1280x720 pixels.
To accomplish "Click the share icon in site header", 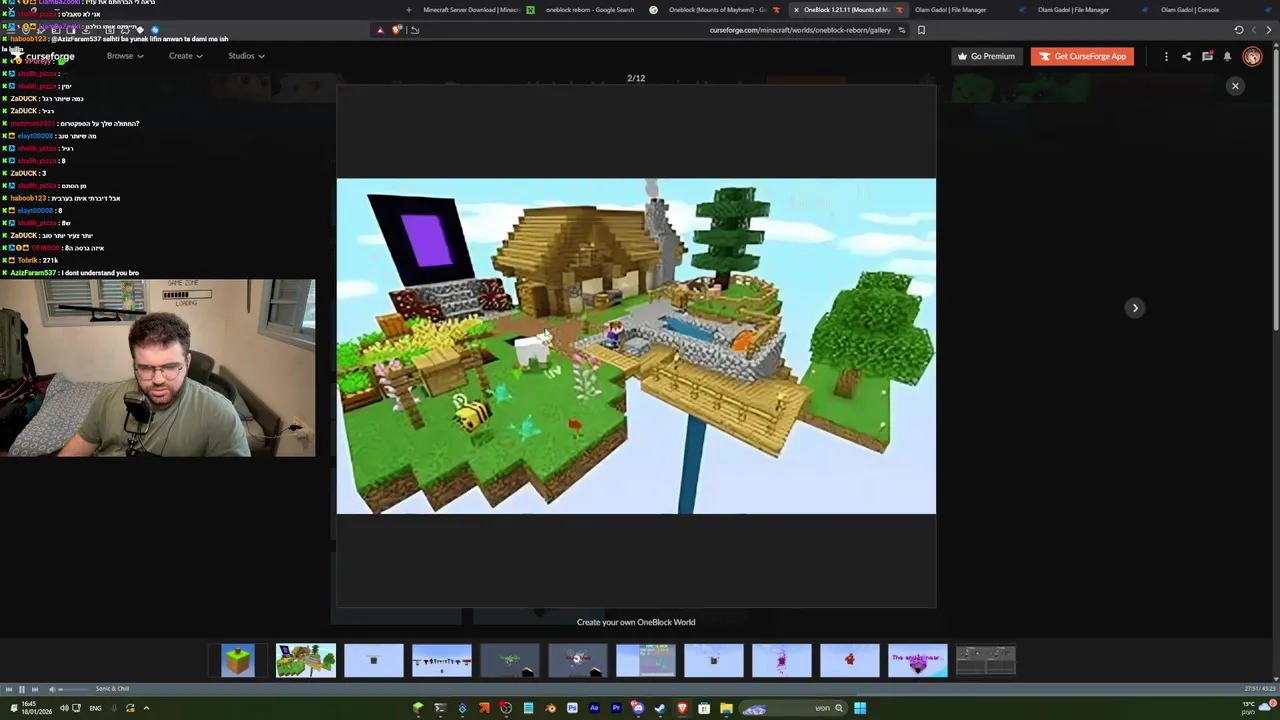I will click(x=1186, y=56).
